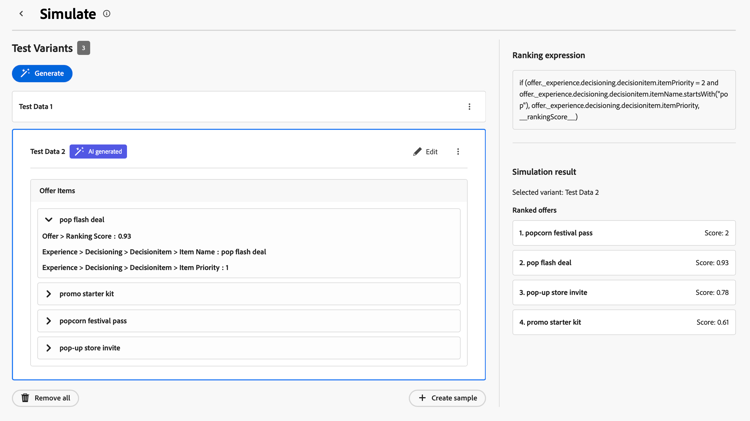
Task: Click the Ranking expression heading
Action: (549, 55)
